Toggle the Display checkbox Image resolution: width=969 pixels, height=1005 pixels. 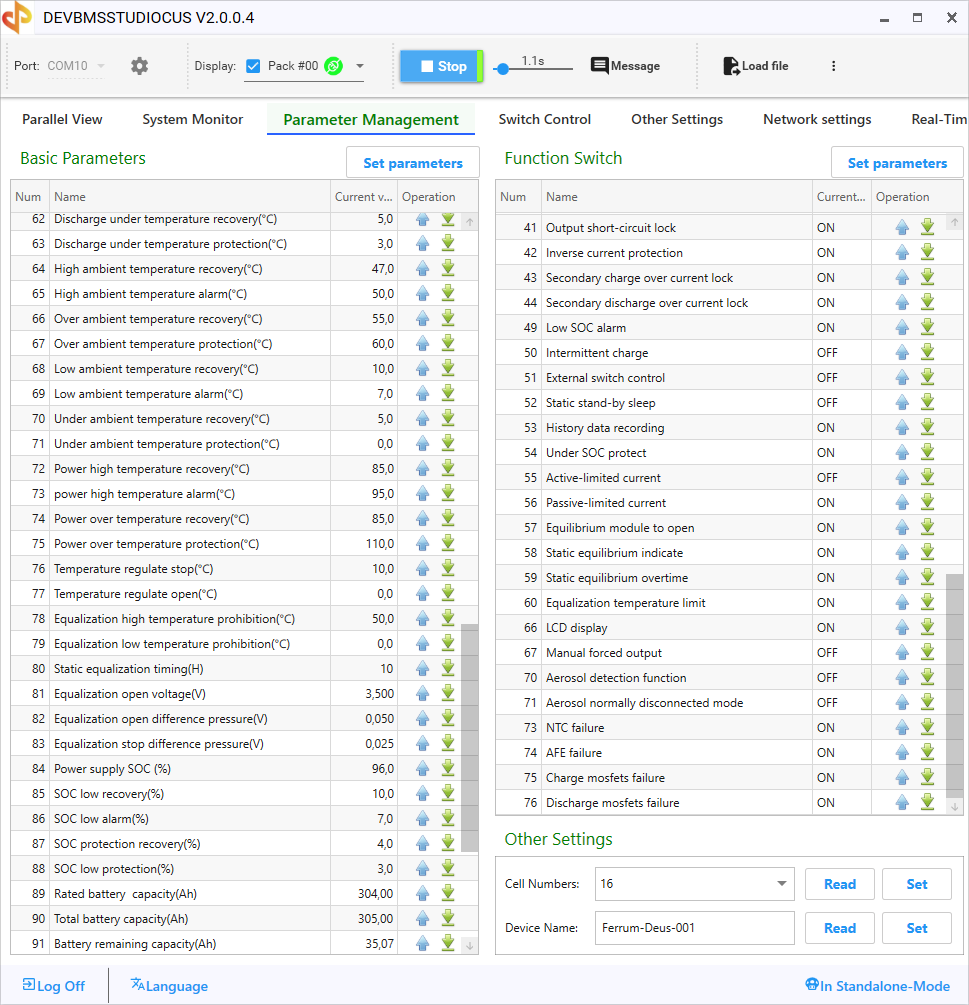click(x=253, y=66)
